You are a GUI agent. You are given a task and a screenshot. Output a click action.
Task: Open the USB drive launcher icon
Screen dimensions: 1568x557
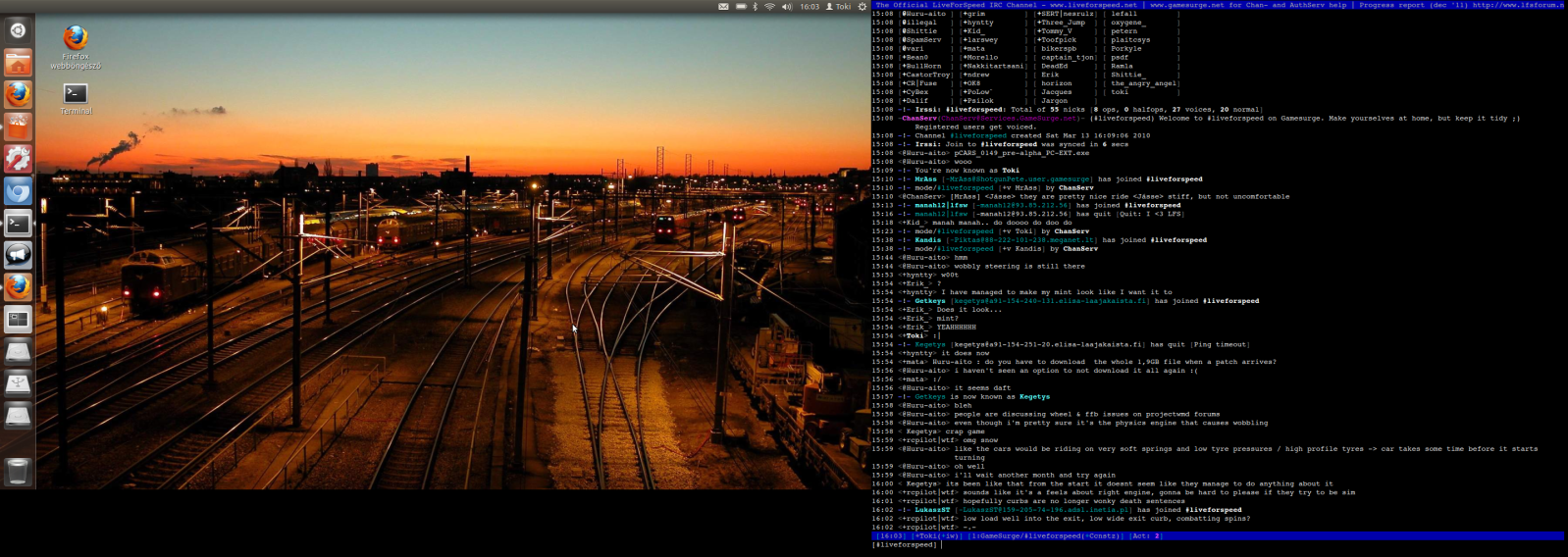(18, 383)
